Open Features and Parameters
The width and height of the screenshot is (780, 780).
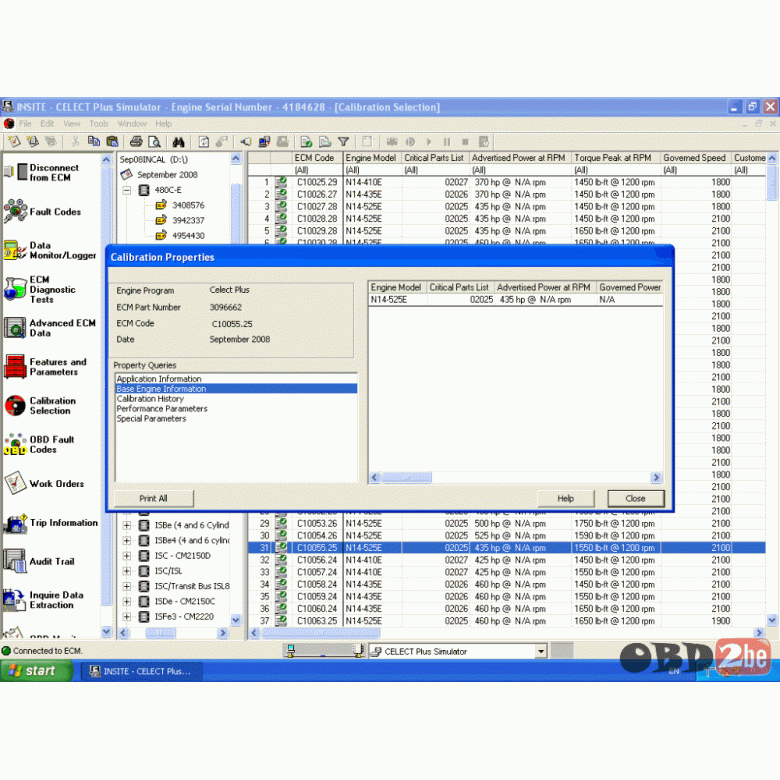[x=46, y=367]
